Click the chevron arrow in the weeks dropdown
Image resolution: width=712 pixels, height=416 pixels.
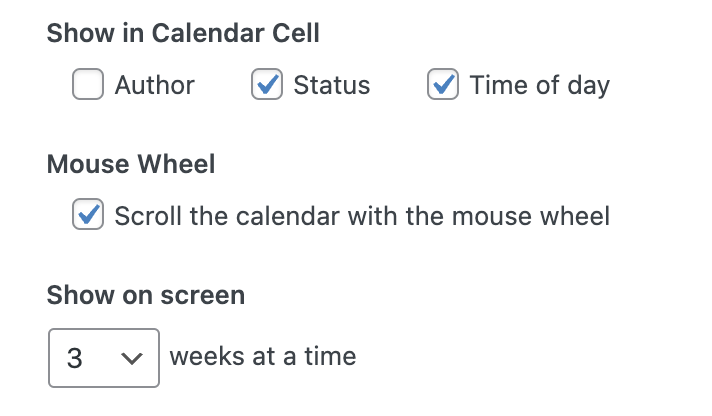(132, 358)
